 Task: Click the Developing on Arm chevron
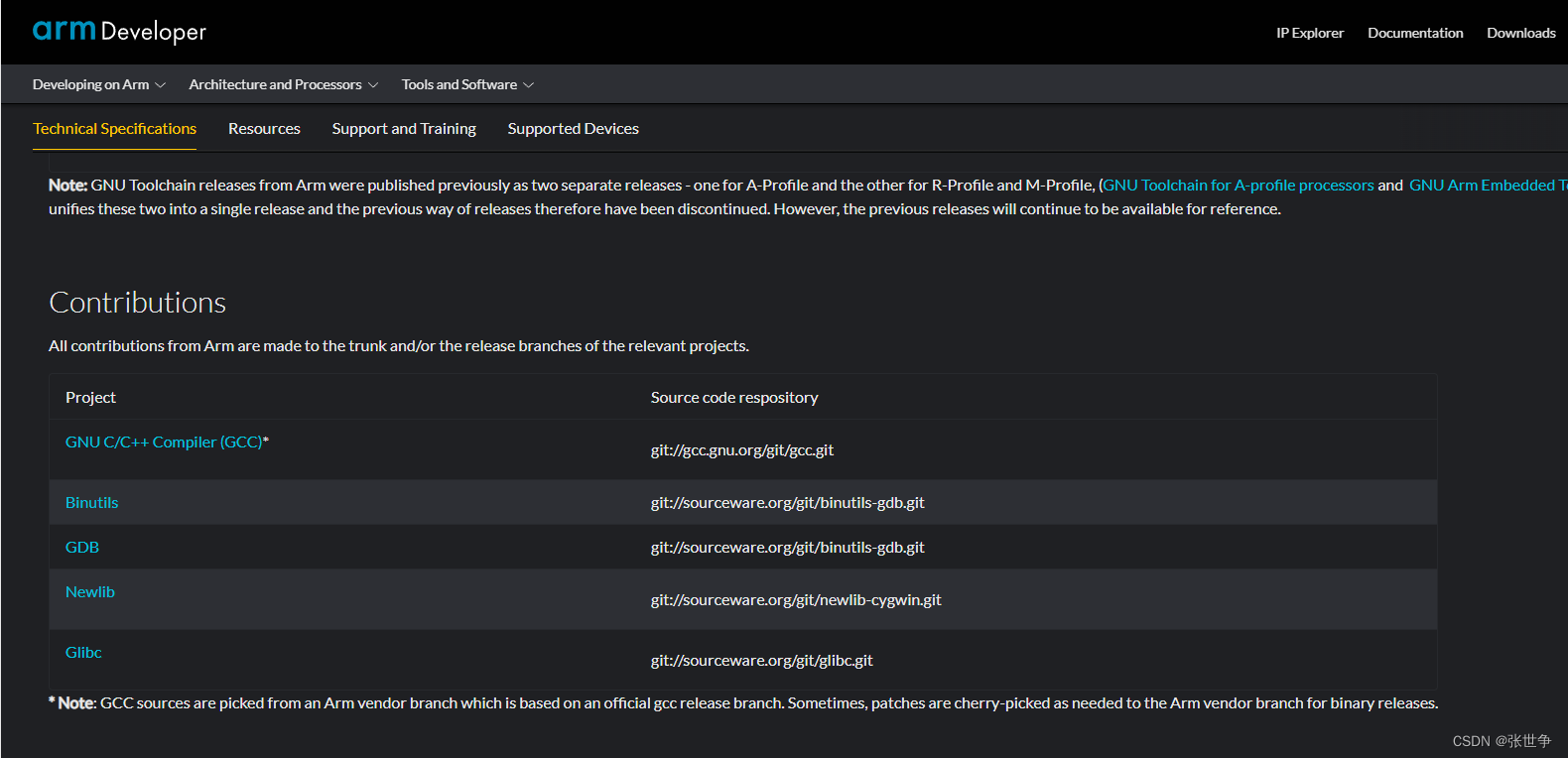160,85
